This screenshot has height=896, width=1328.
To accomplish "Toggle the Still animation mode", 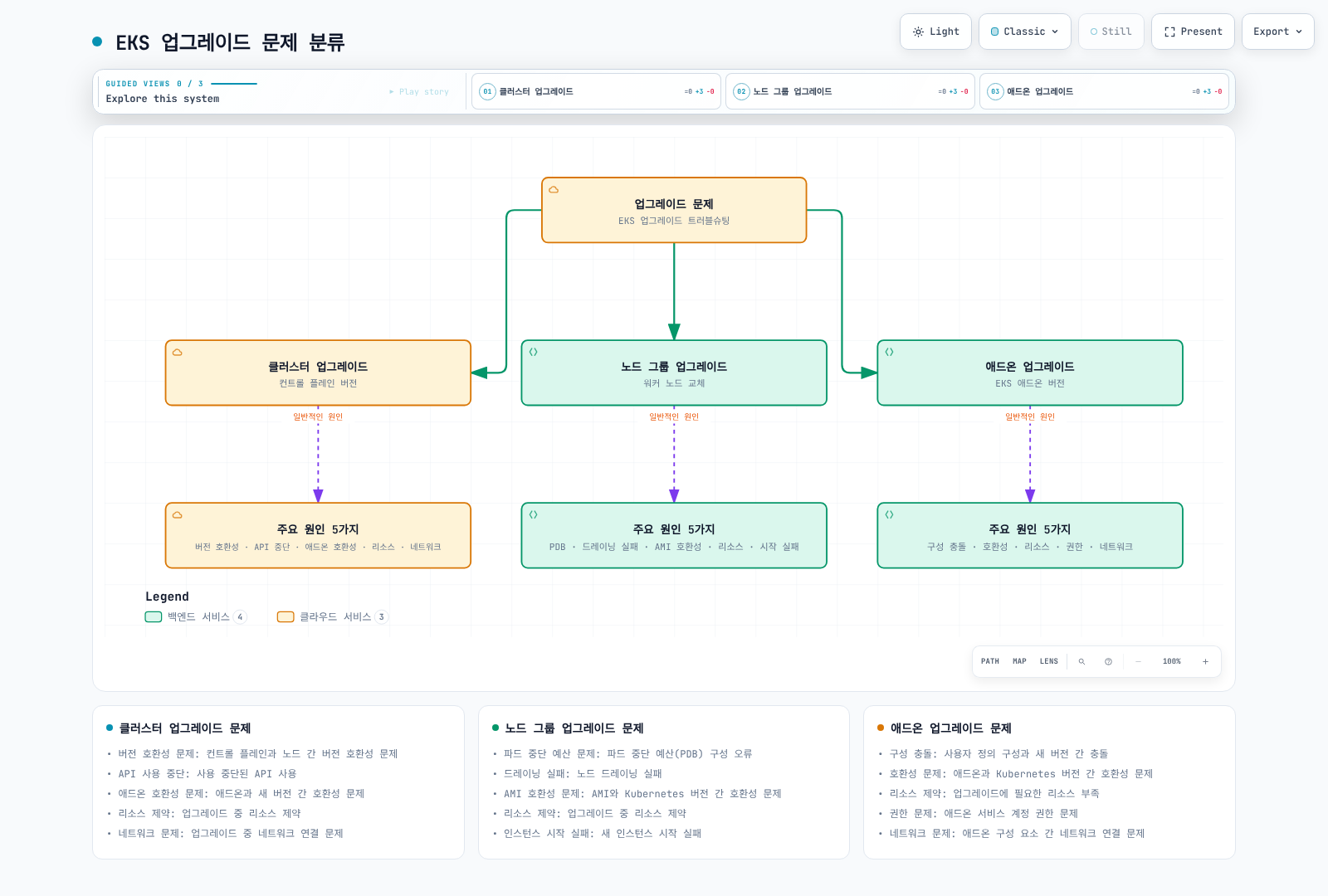I will [1111, 32].
